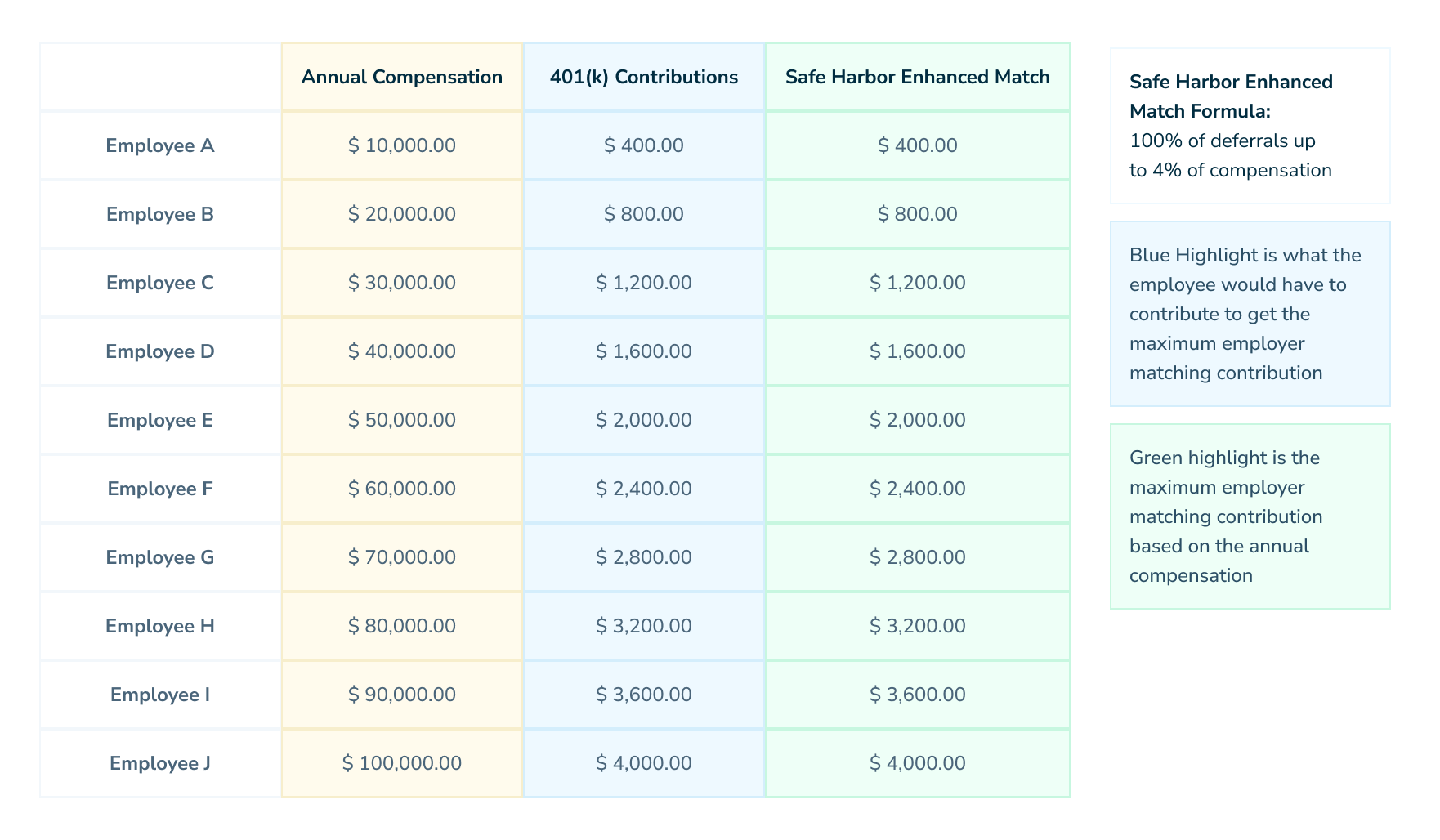Click the Safe Harbor Enhanced Match Formula title
This screenshot has width=1440, height=840.
point(1231,96)
